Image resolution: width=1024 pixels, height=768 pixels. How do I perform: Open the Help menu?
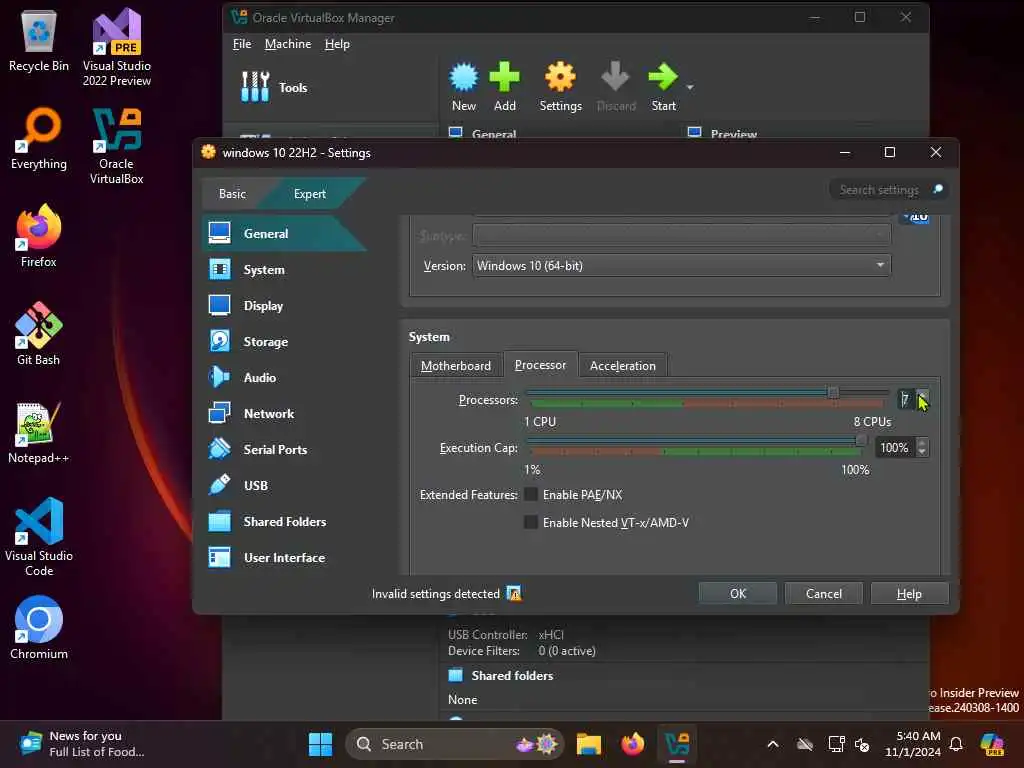[337, 44]
